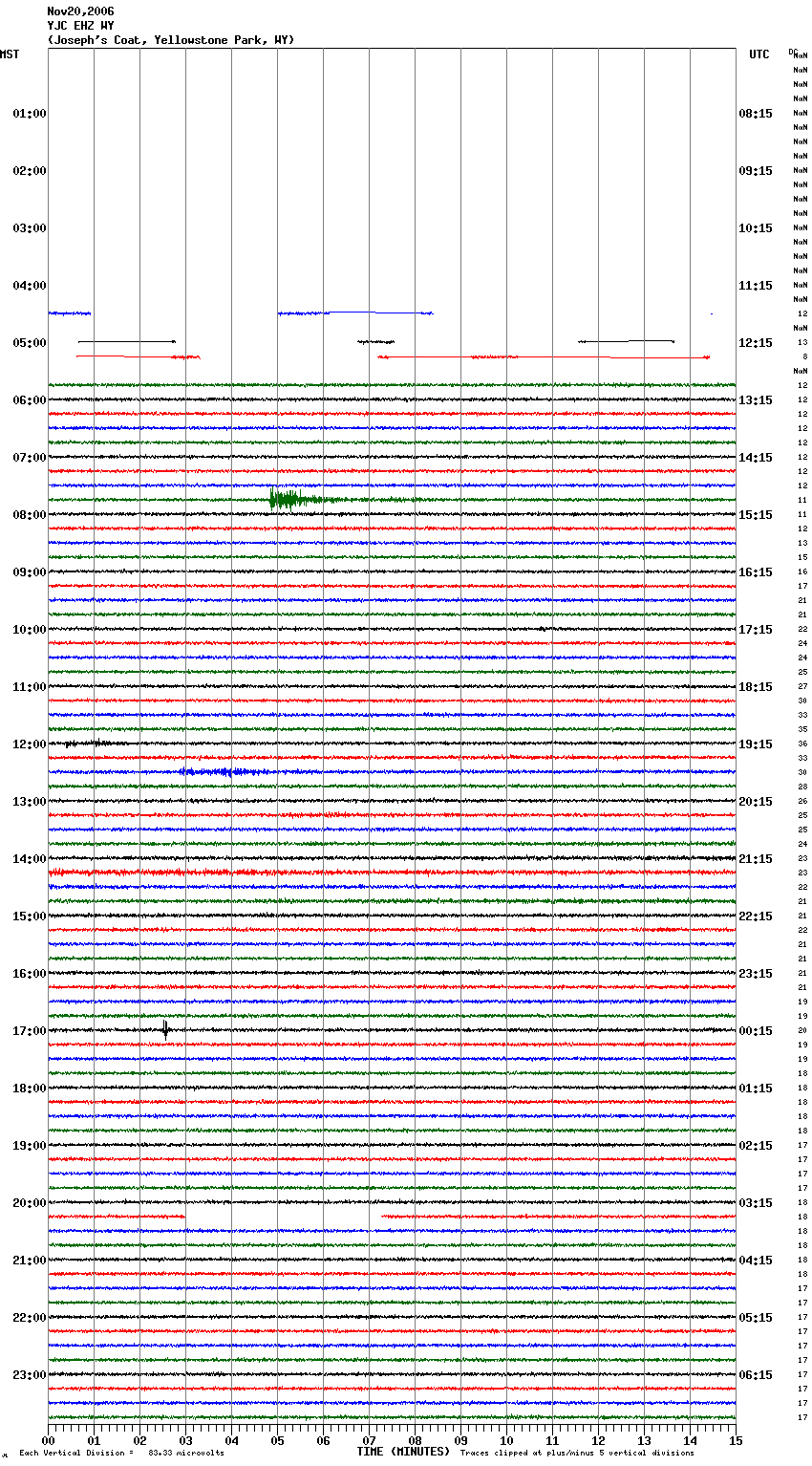Click the UTC column header
The image size is (812, 1466).
(759, 54)
